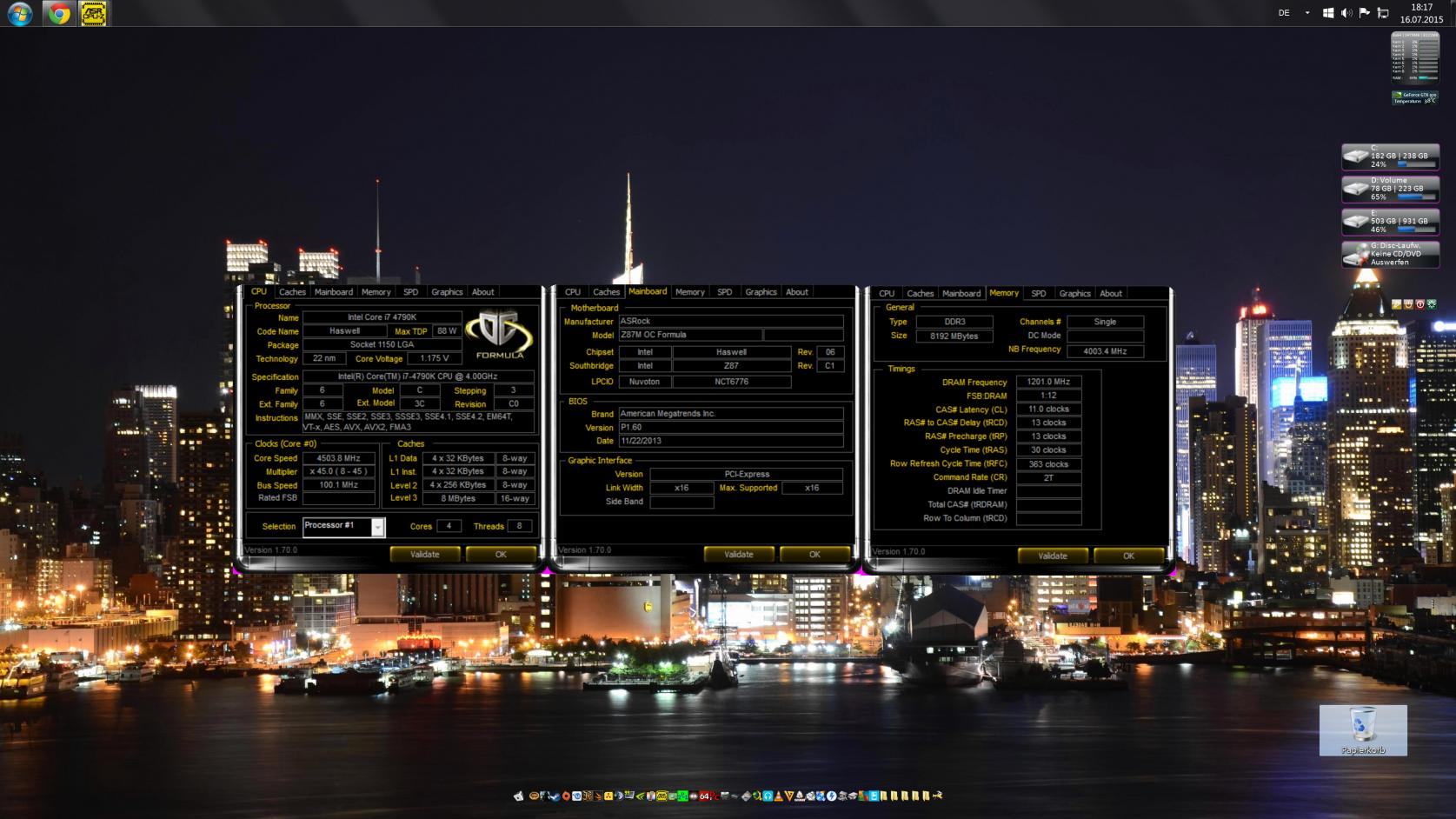Open About tab in Mainboard window

point(797,292)
